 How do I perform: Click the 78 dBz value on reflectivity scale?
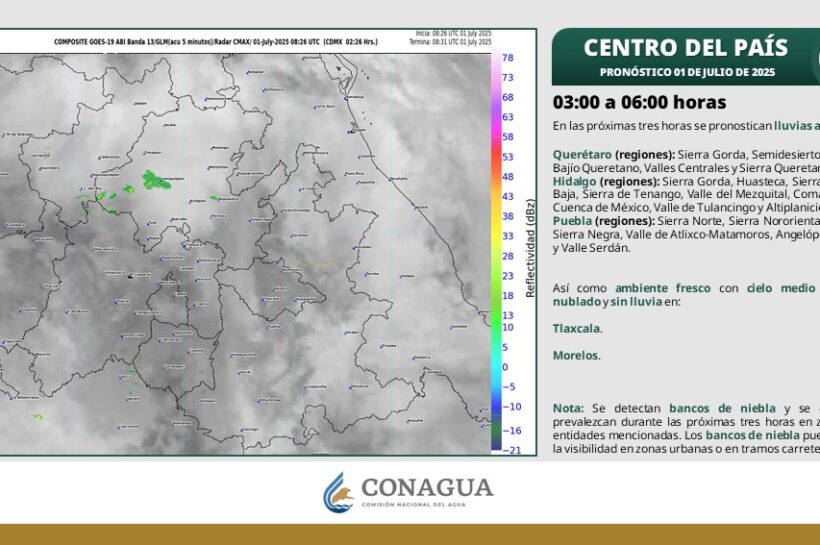pos(508,57)
